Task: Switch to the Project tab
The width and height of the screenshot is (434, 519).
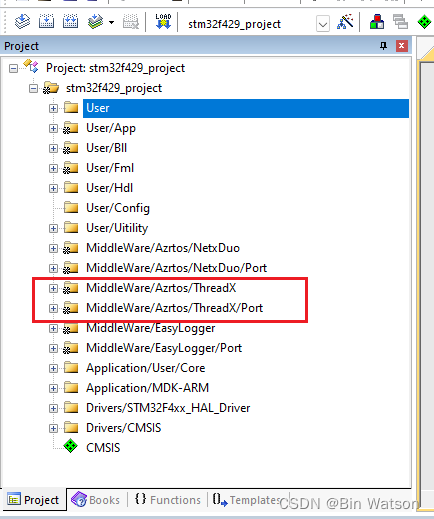Action: pos(33,500)
